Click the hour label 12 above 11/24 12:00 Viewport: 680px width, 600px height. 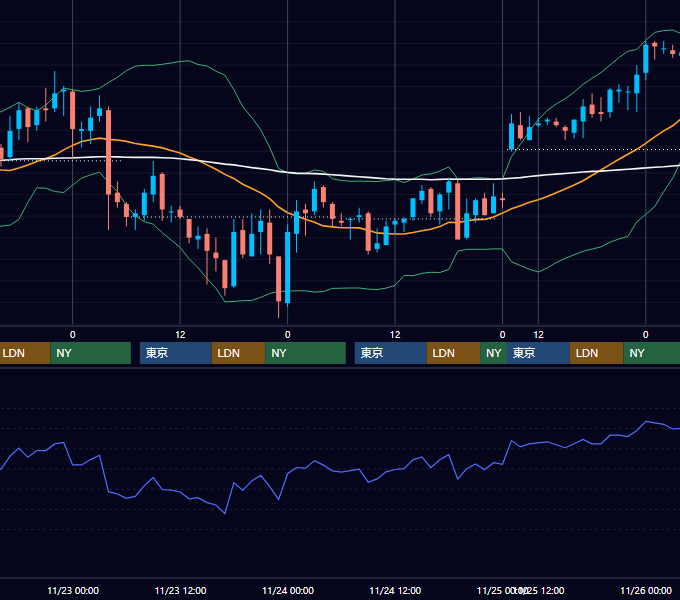tap(395, 335)
